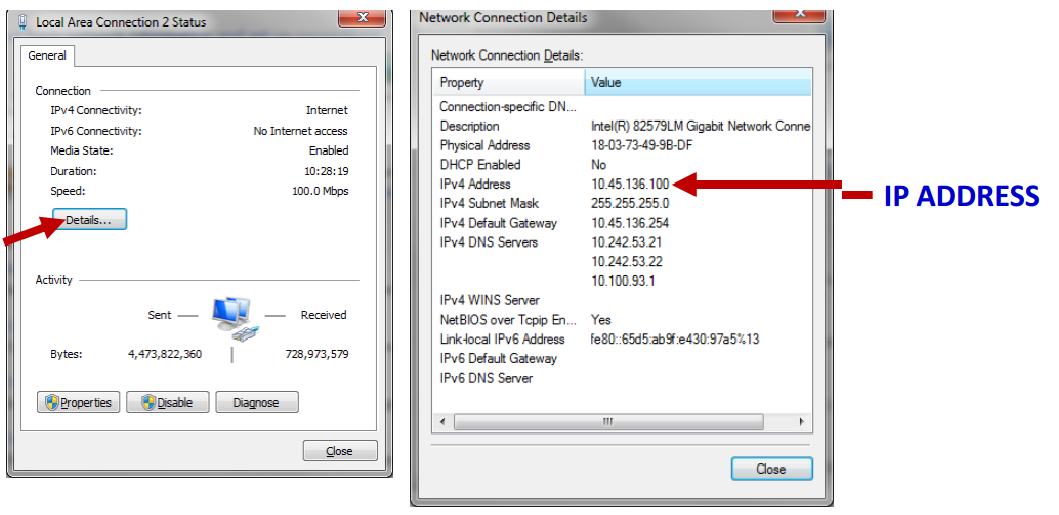
Task: Open the connection Properties button
Action: click(x=78, y=402)
